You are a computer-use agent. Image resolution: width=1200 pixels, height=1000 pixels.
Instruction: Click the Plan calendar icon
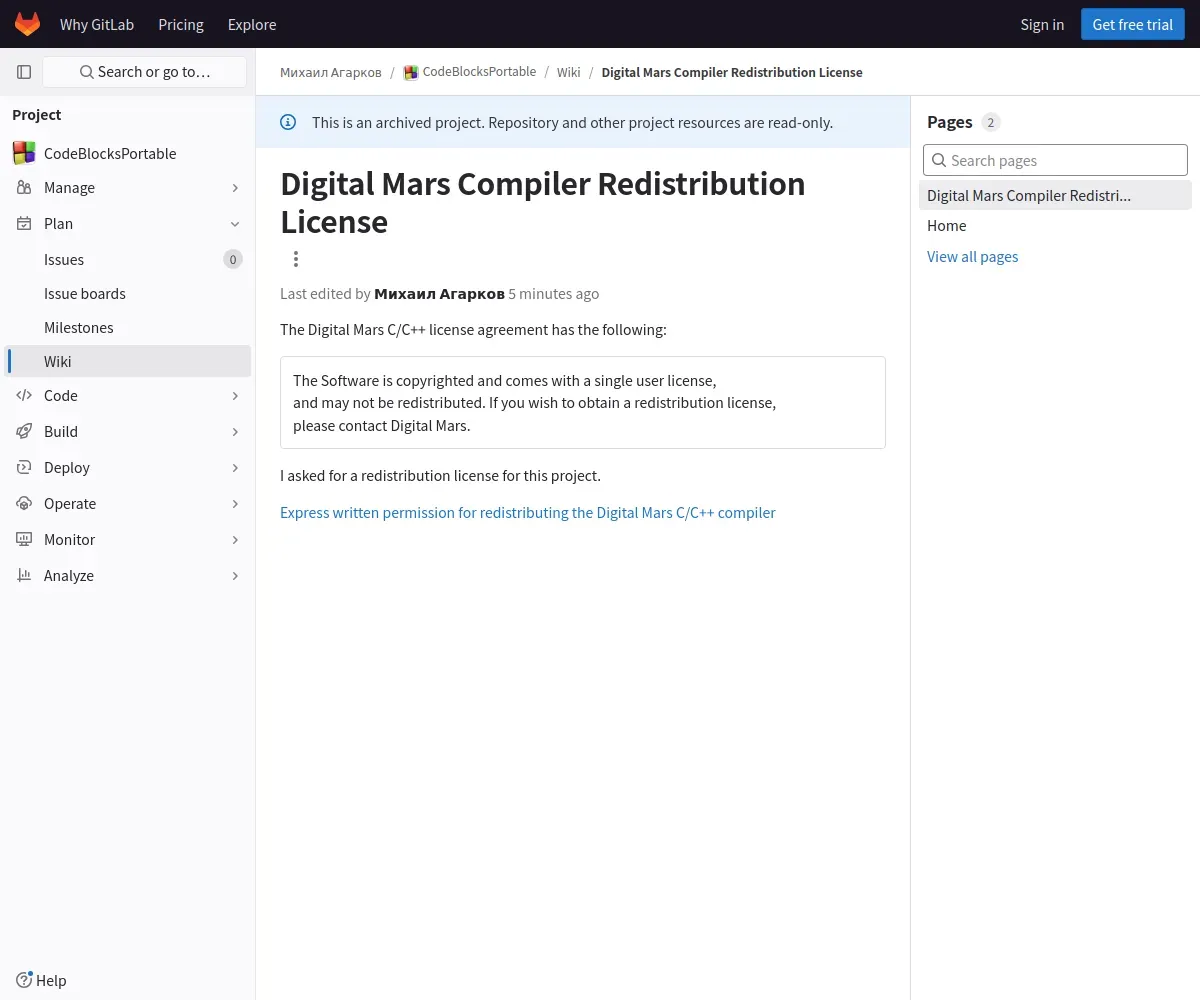(24, 223)
